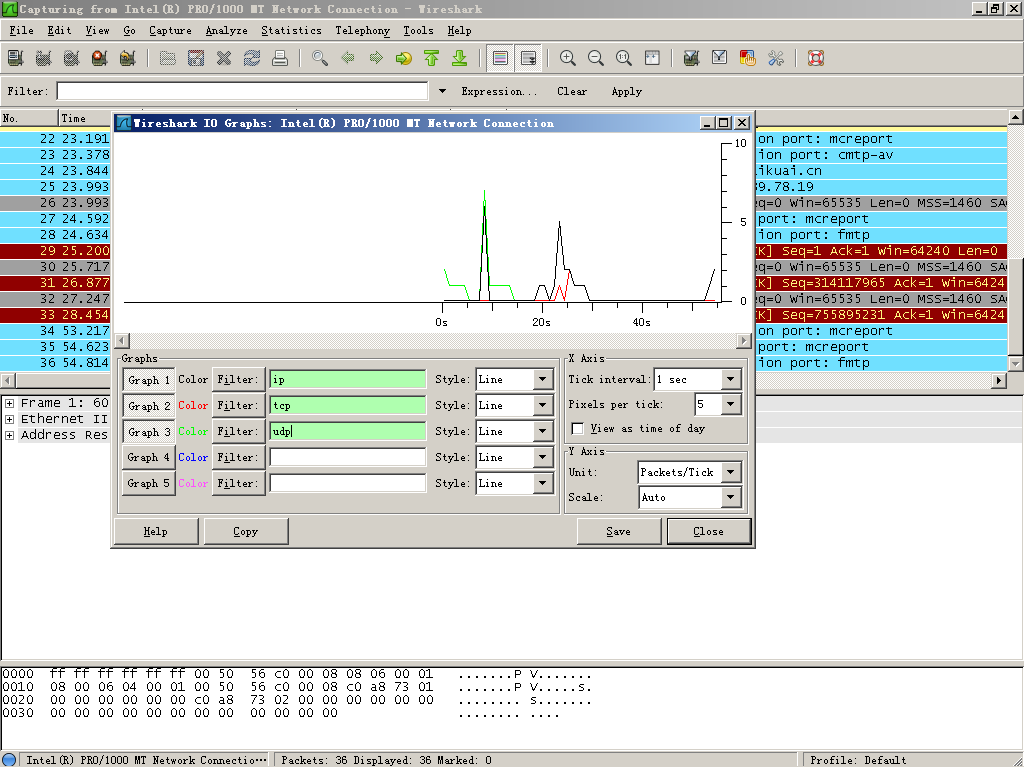
Task: Stop the running capture icon
Action: click(100, 58)
